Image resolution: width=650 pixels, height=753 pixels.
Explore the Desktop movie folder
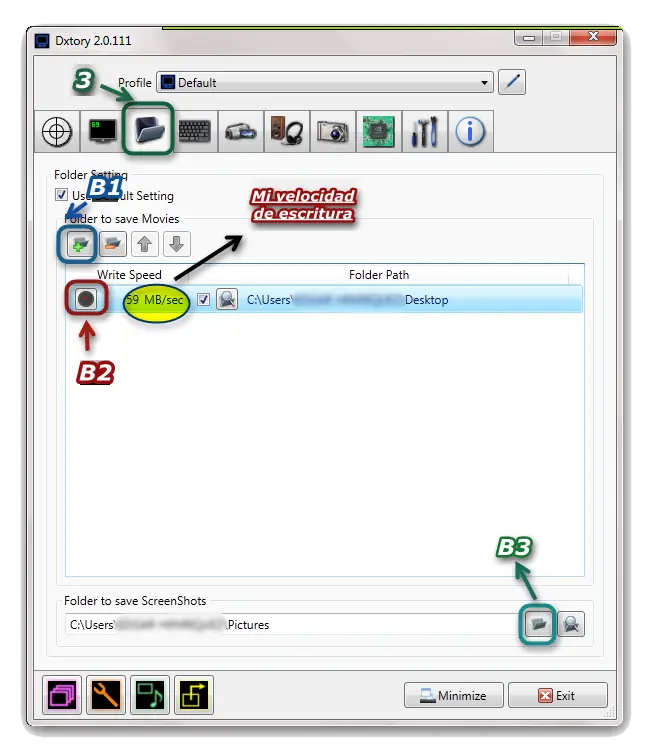227,299
